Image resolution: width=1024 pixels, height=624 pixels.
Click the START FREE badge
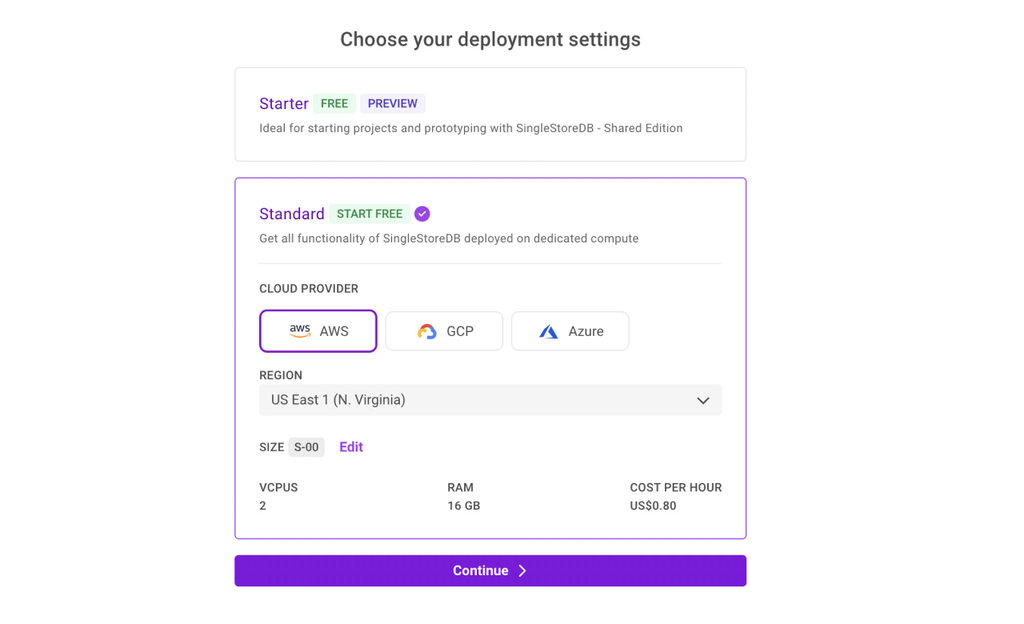(370, 214)
